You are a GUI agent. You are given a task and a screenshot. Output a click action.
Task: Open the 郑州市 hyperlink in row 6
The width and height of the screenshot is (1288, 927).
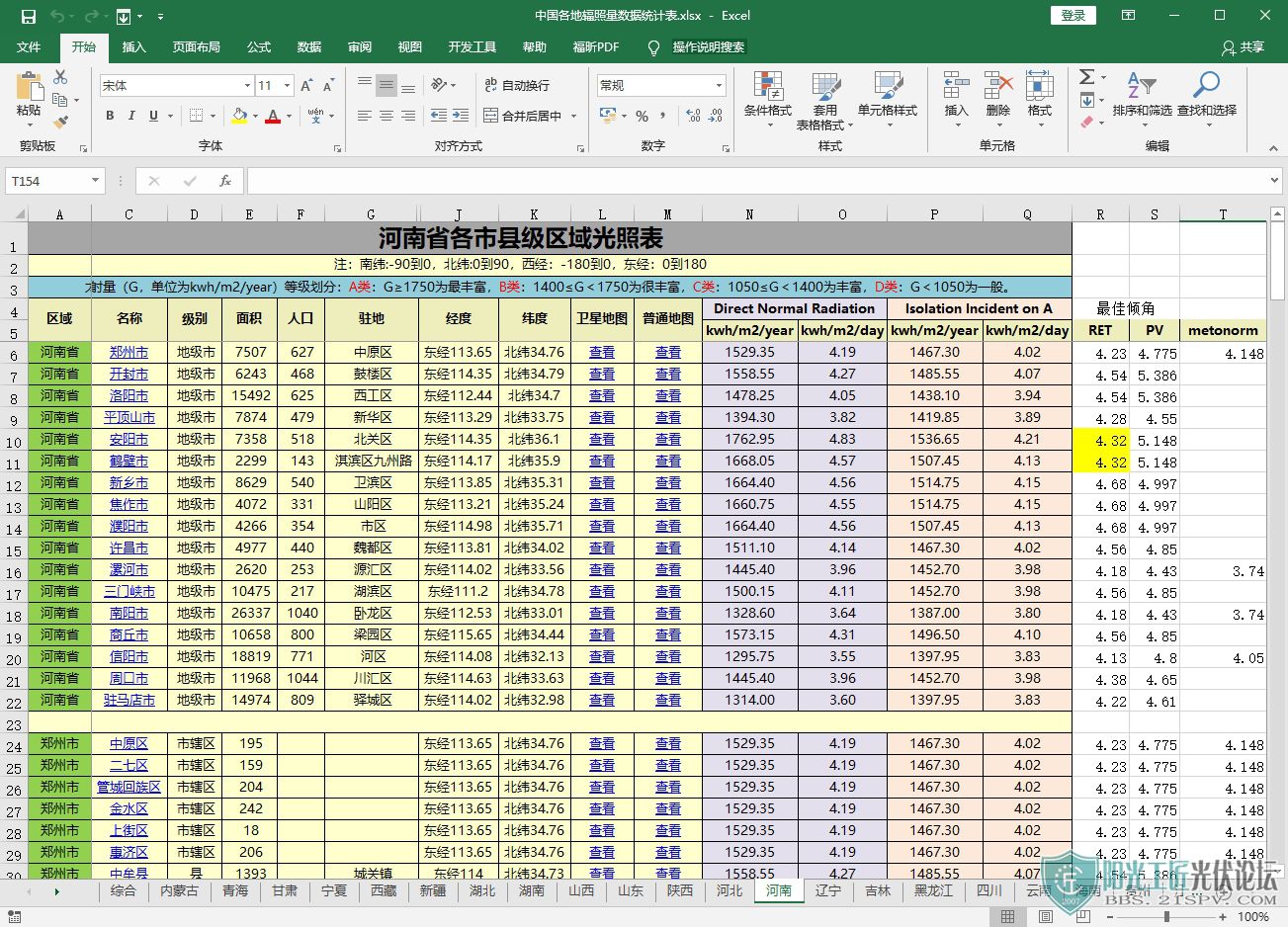click(129, 352)
